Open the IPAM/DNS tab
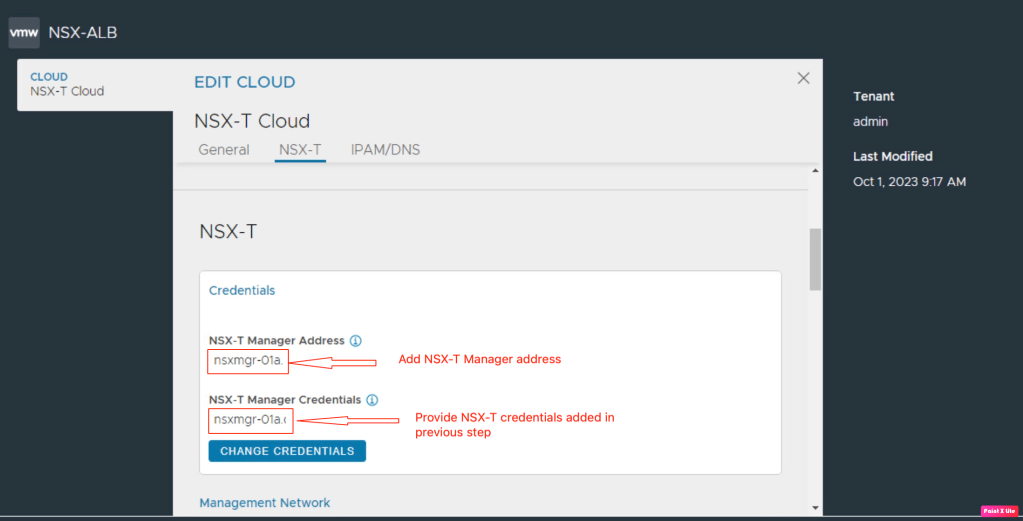The image size is (1023, 521). [x=385, y=150]
